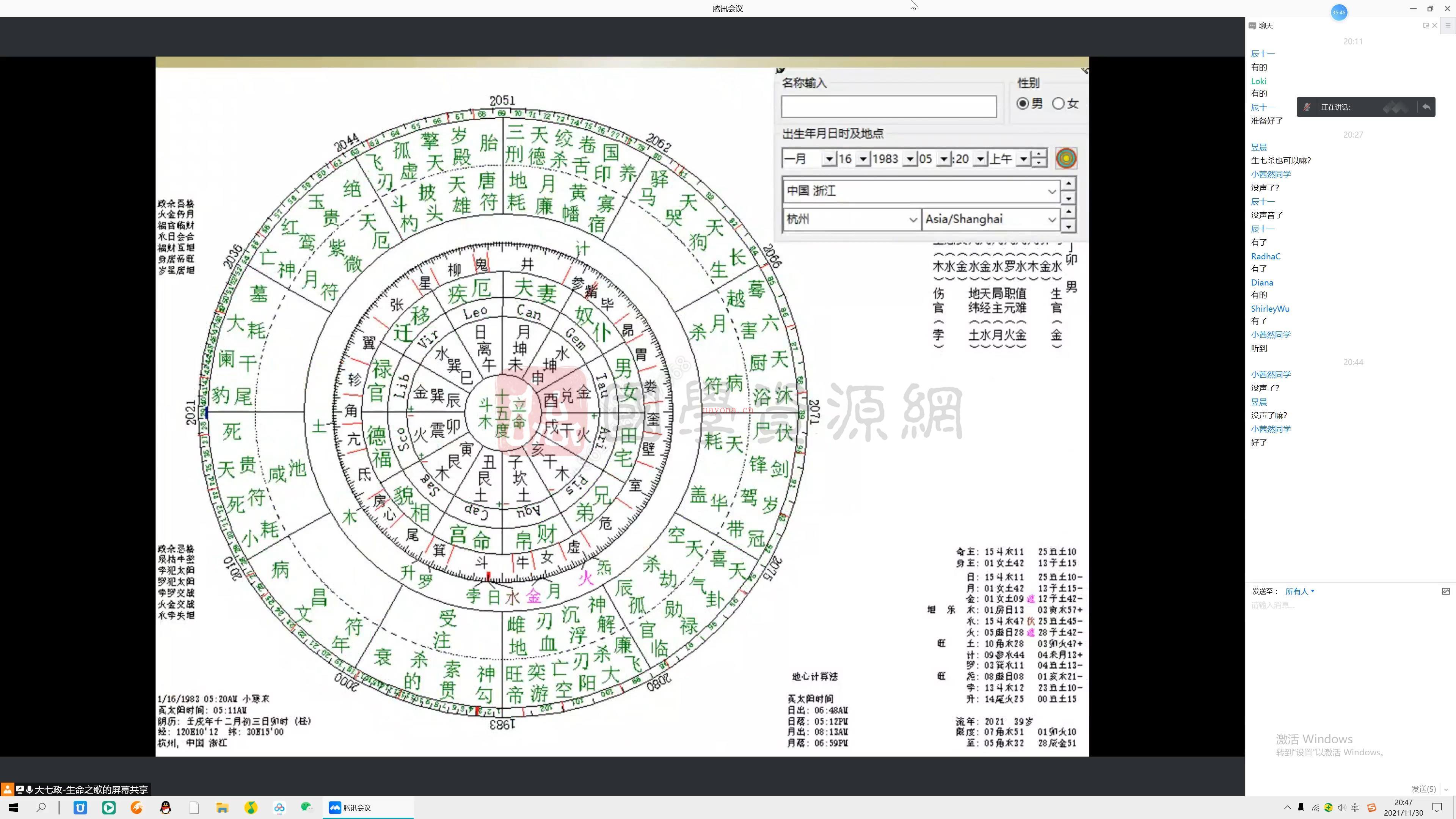
Task: Expand the Asia/Shanghai timezone dropdown
Action: click(1051, 219)
